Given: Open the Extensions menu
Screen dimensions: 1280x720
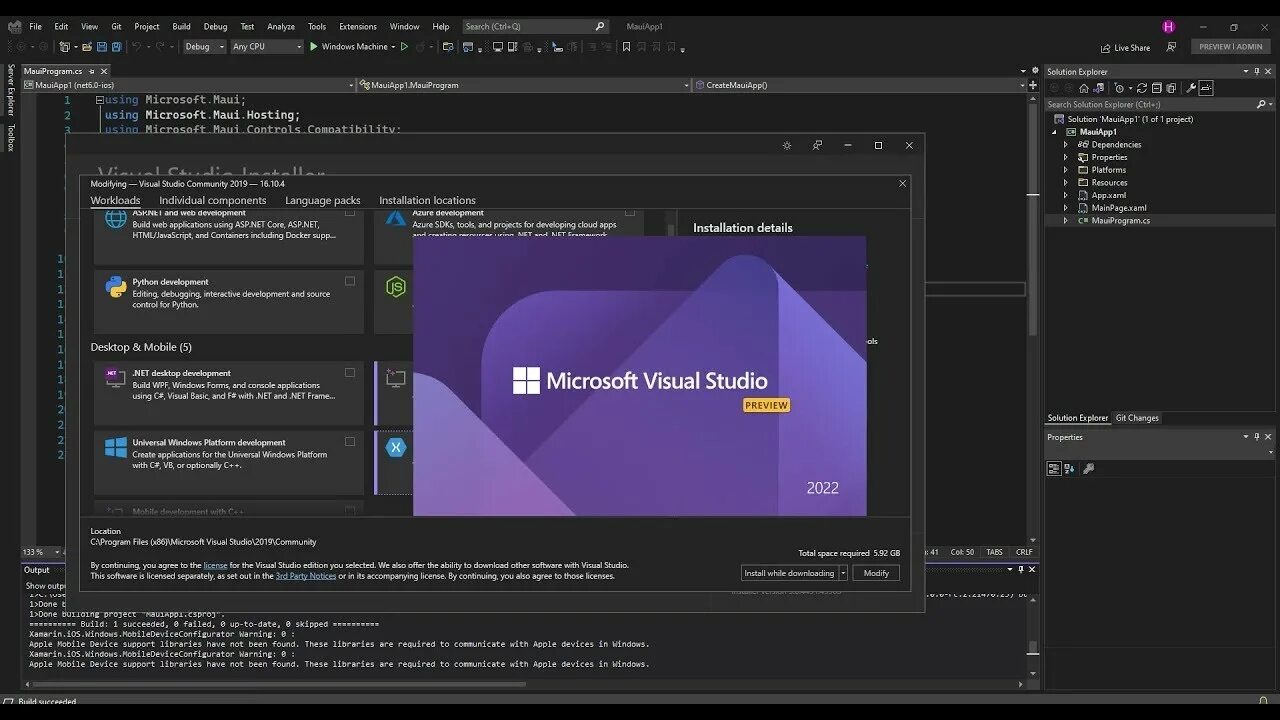Looking at the screenshot, I should tap(358, 26).
